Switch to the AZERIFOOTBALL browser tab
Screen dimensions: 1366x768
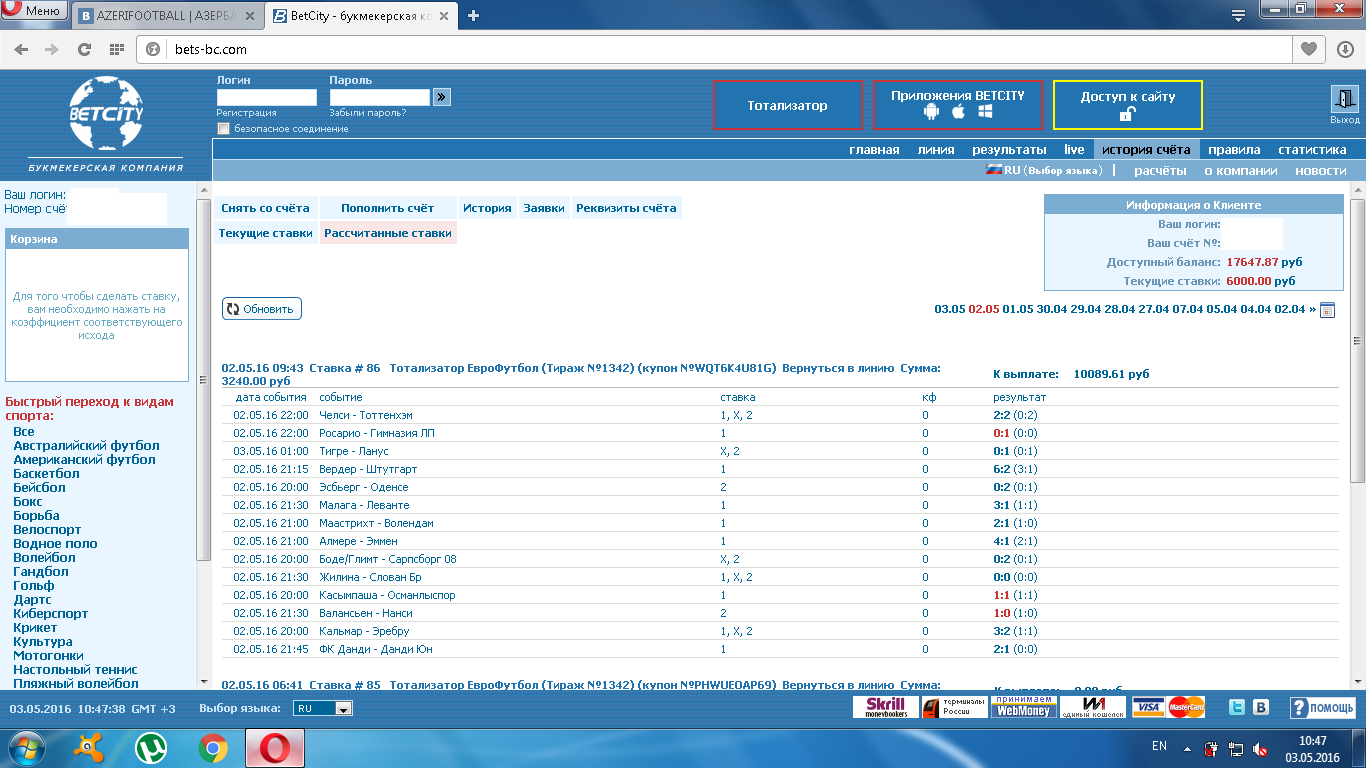pos(167,16)
